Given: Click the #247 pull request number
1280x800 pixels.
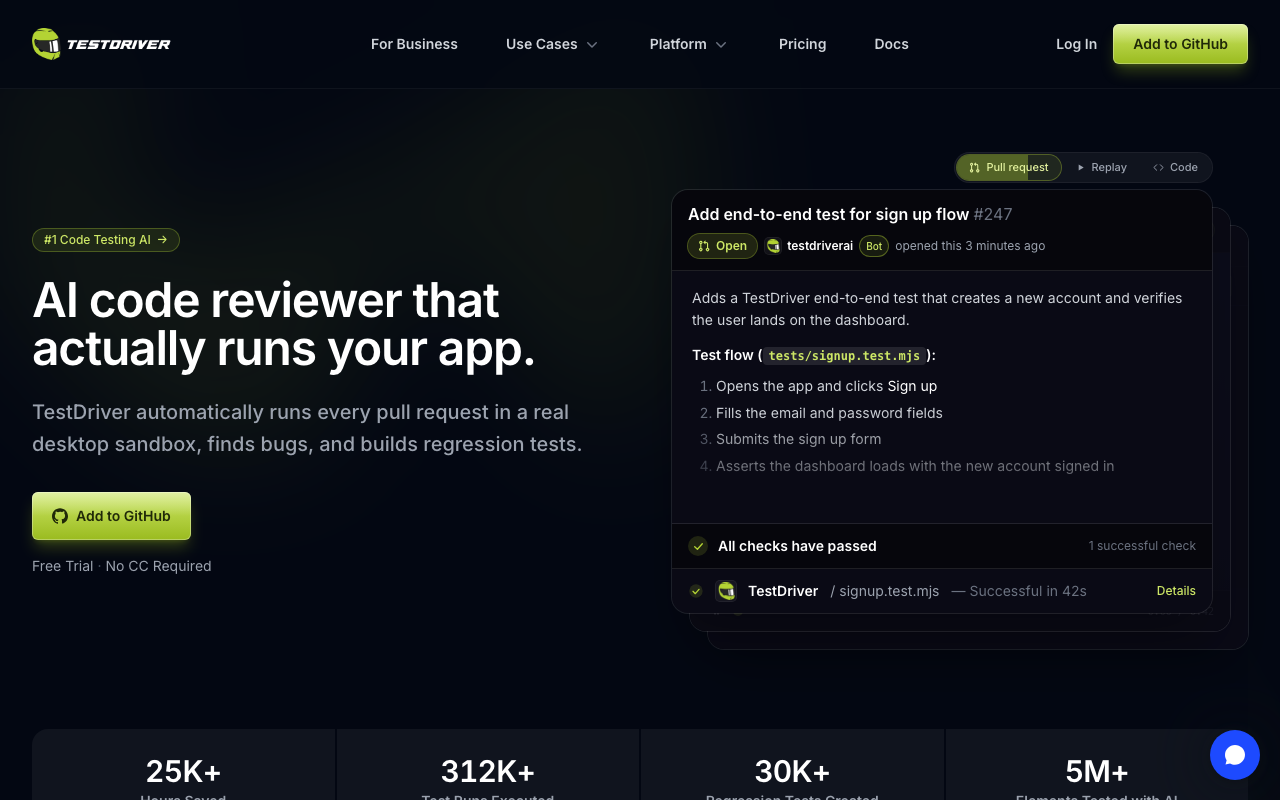Looking at the screenshot, I should pyautogui.click(x=993, y=214).
